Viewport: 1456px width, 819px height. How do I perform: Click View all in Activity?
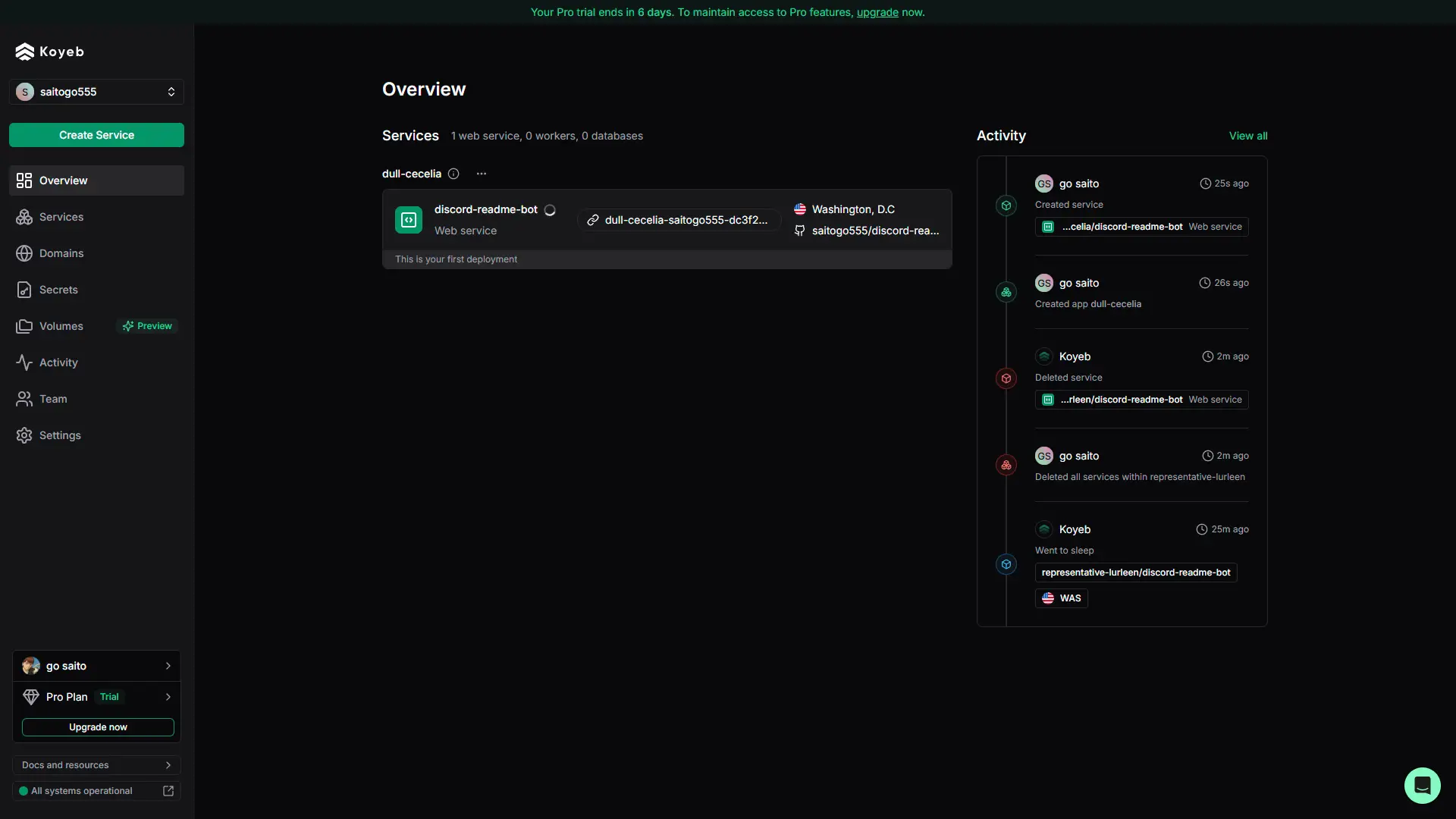[1248, 136]
